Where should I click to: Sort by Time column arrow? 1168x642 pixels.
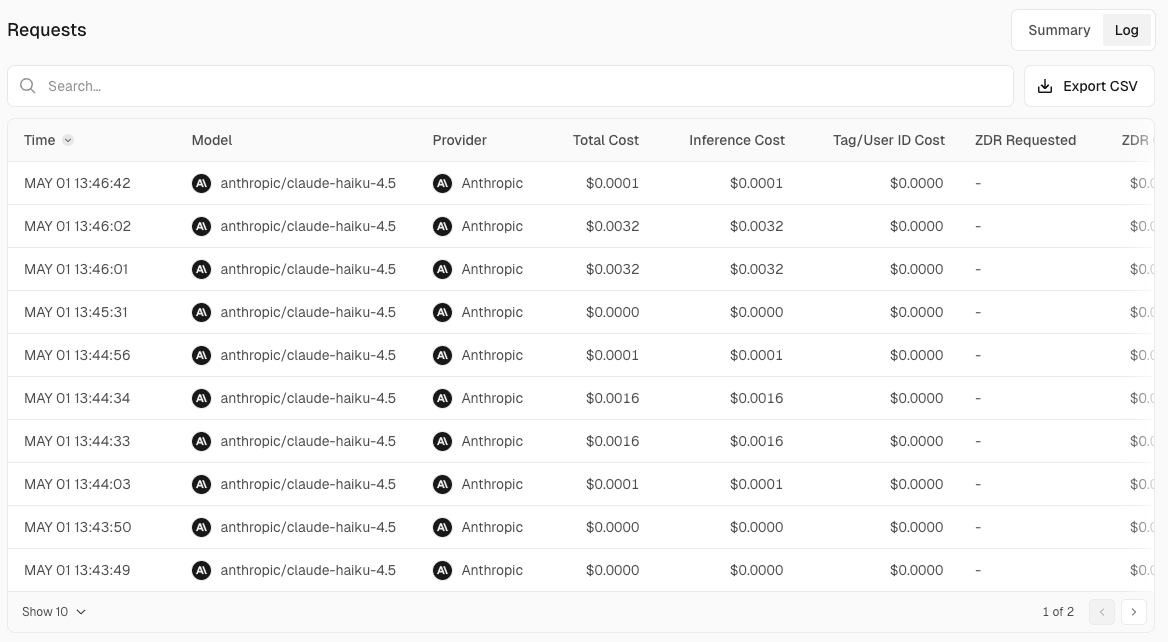[68, 140]
